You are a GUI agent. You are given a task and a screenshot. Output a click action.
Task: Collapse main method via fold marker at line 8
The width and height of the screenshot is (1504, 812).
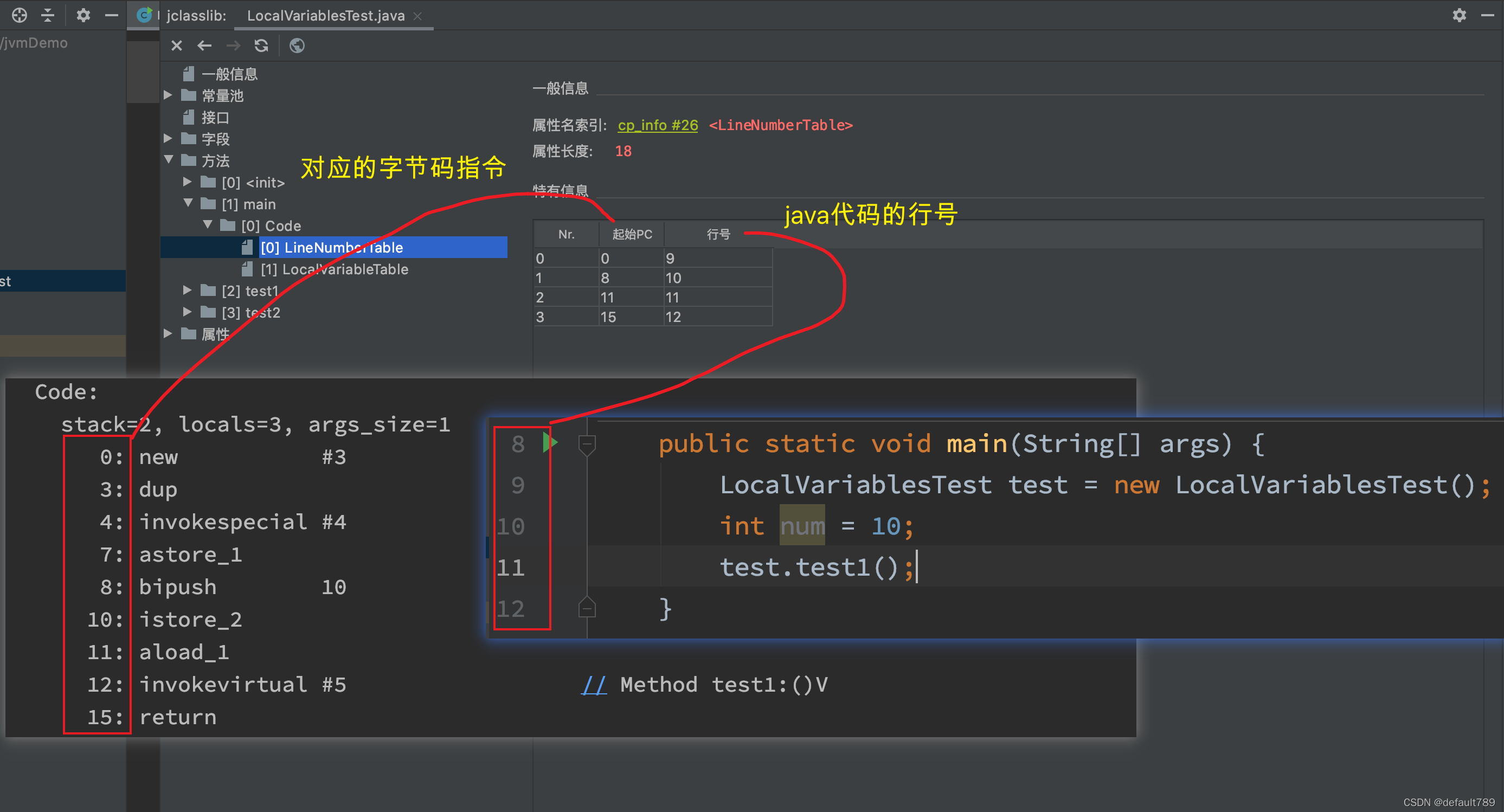(586, 444)
